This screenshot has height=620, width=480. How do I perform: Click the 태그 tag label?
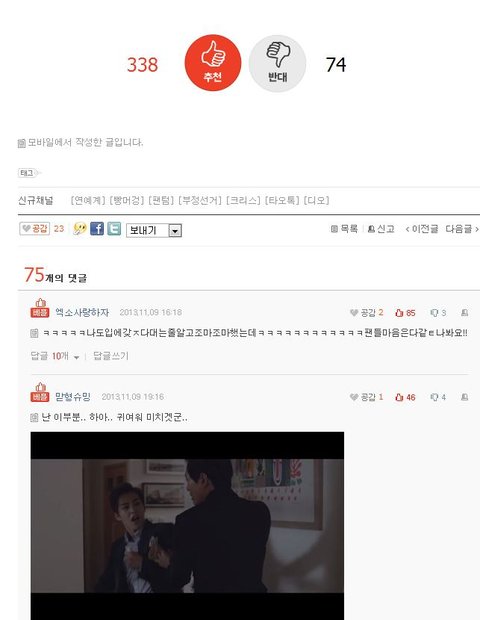point(28,173)
